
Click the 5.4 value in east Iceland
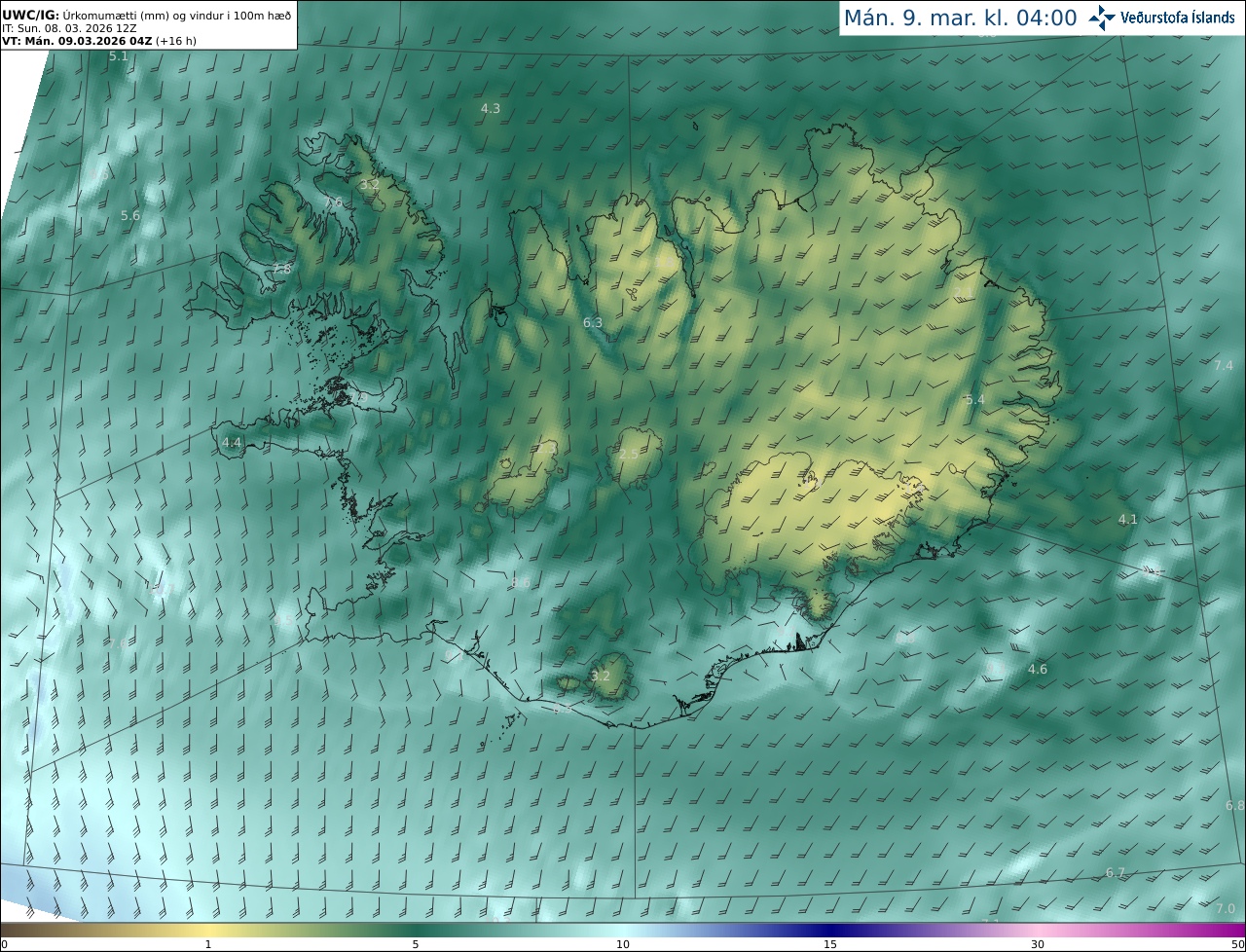coord(975,400)
